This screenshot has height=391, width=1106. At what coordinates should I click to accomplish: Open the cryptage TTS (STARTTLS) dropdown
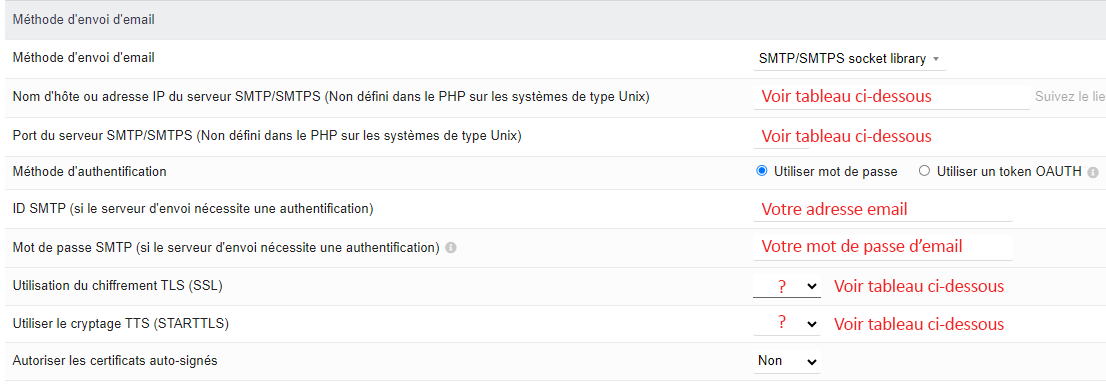786,323
